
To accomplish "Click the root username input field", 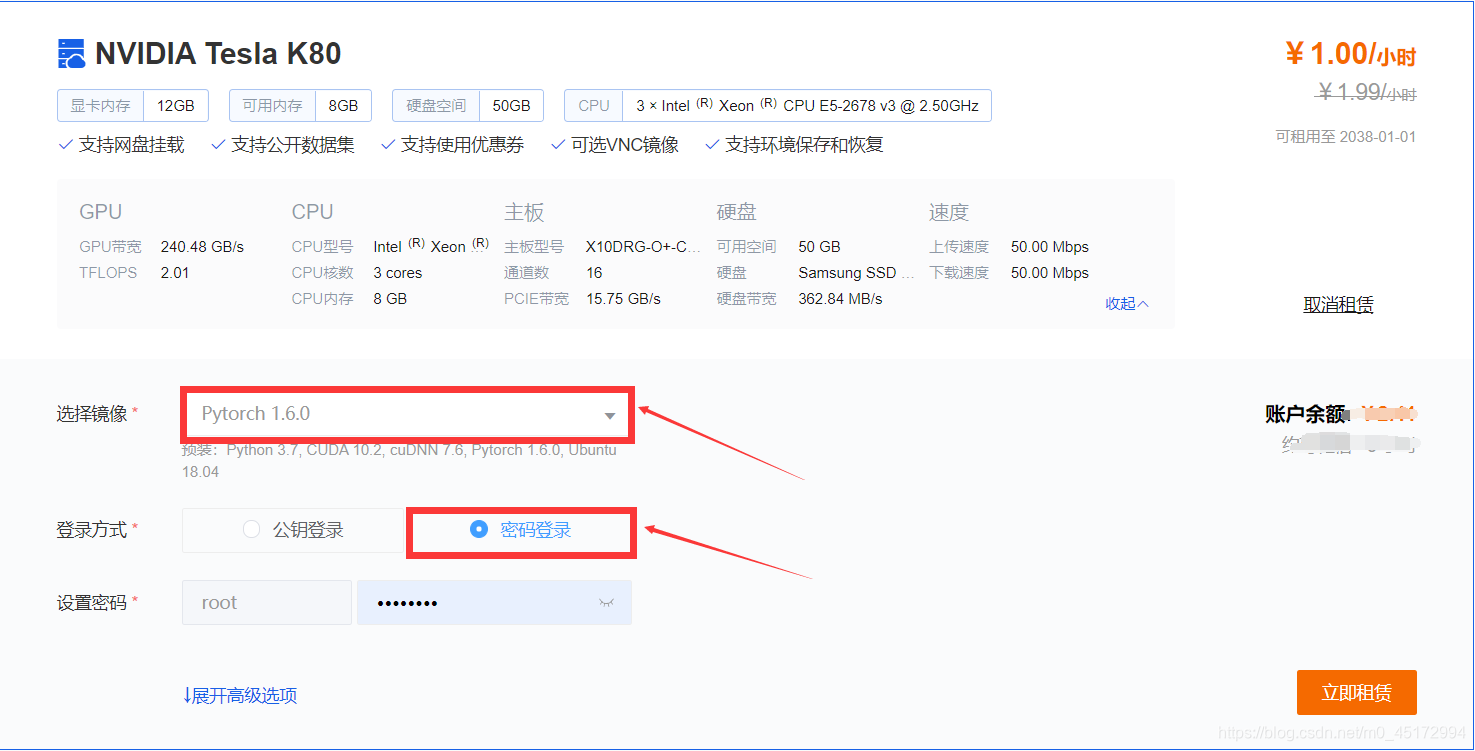I will 266,602.
